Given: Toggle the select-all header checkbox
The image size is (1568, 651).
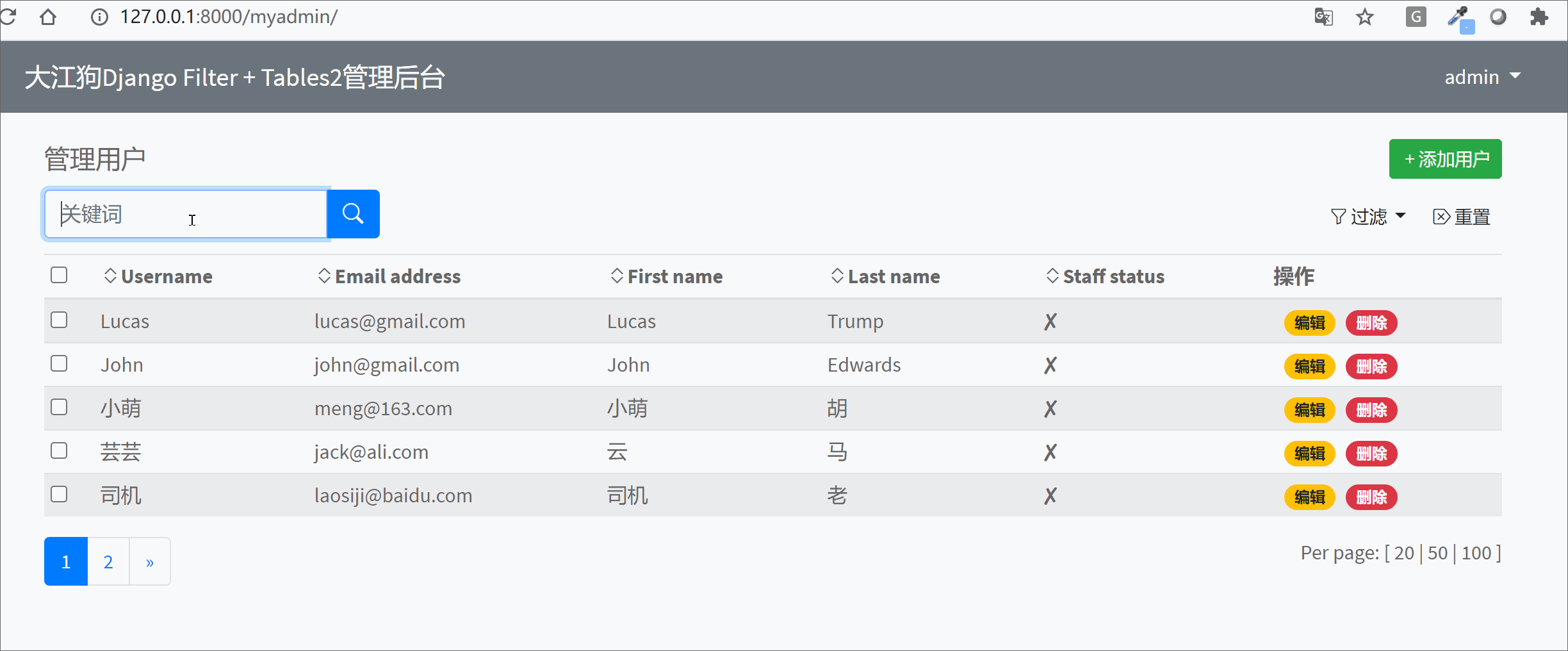Looking at the screenshot, I should click(x=59, y=275).
